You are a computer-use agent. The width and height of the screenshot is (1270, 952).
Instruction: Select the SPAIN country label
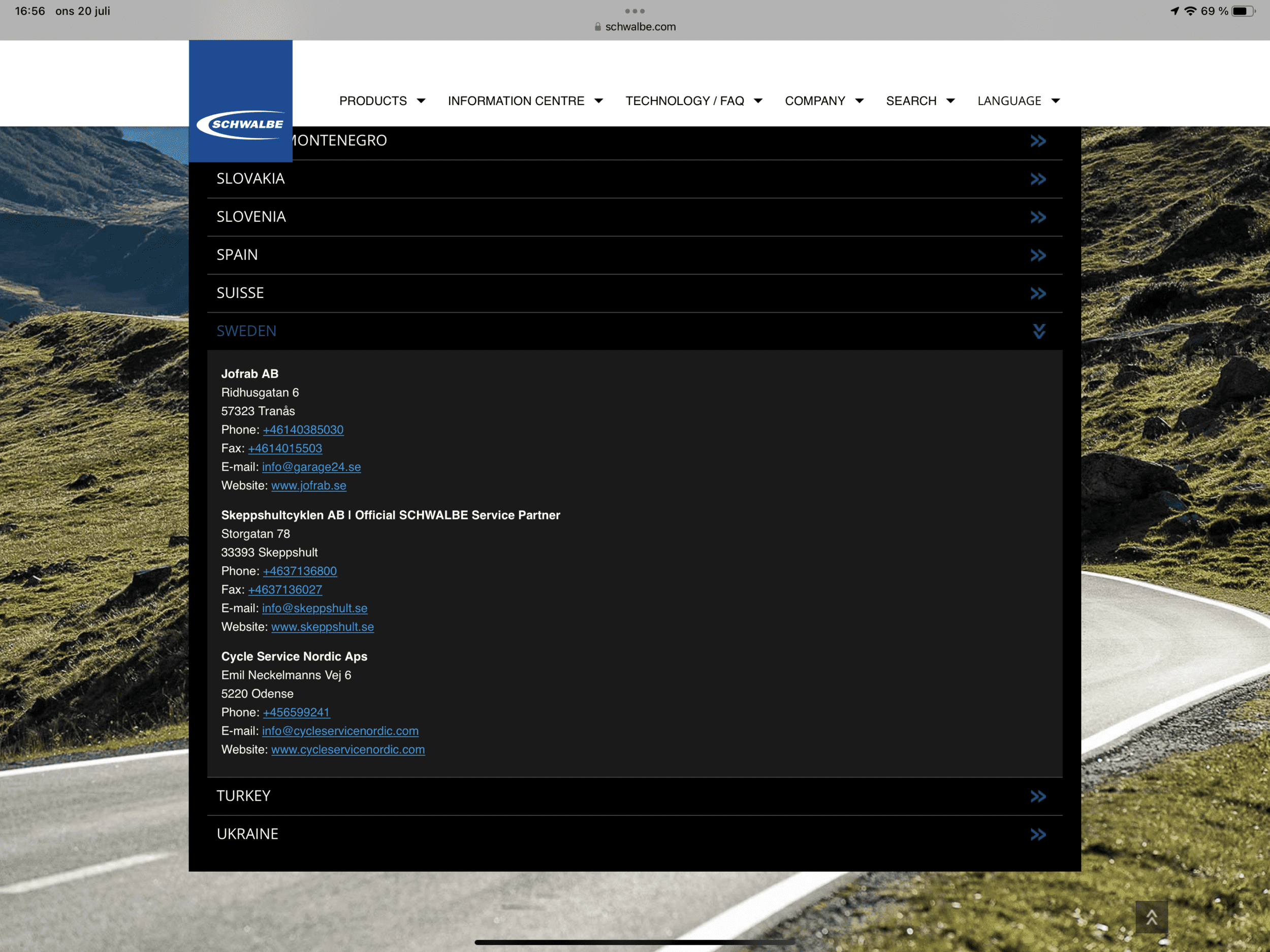pos(237,255)
